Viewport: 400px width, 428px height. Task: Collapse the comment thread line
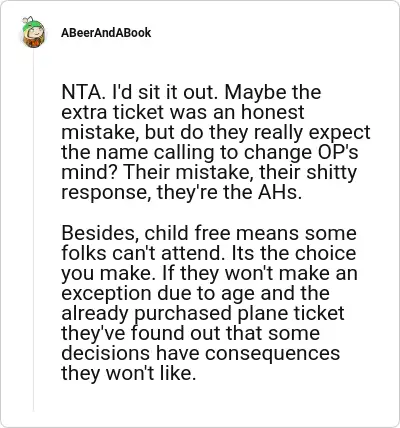(x=33, y=230)
